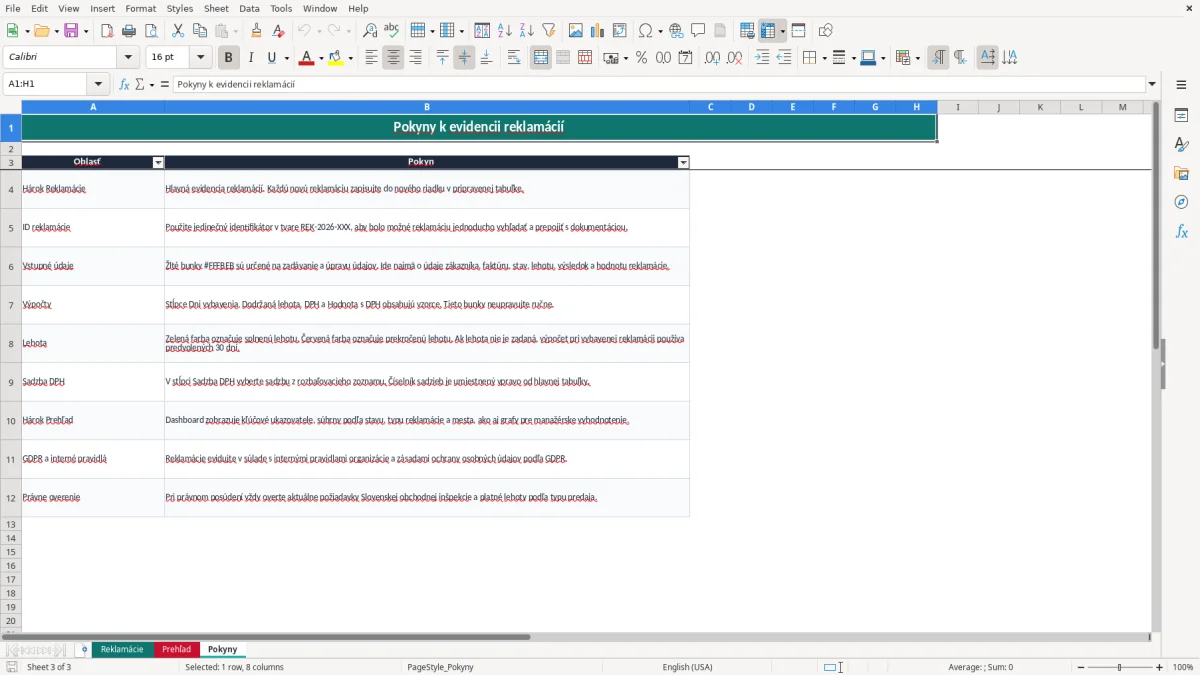Open the Font Color dropdown arrow
Image resolution: width=1200 pixels, height=675 pixels.
click(321, 58)
